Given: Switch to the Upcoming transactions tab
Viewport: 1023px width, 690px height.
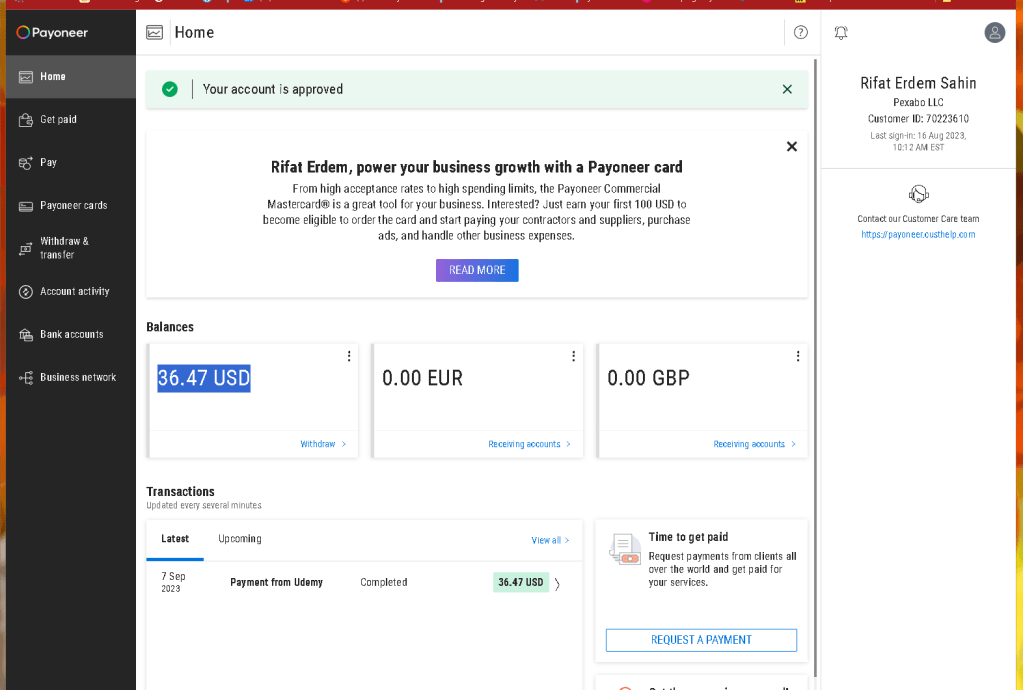Looking at the screenshot, I should [x=239, y=539].
